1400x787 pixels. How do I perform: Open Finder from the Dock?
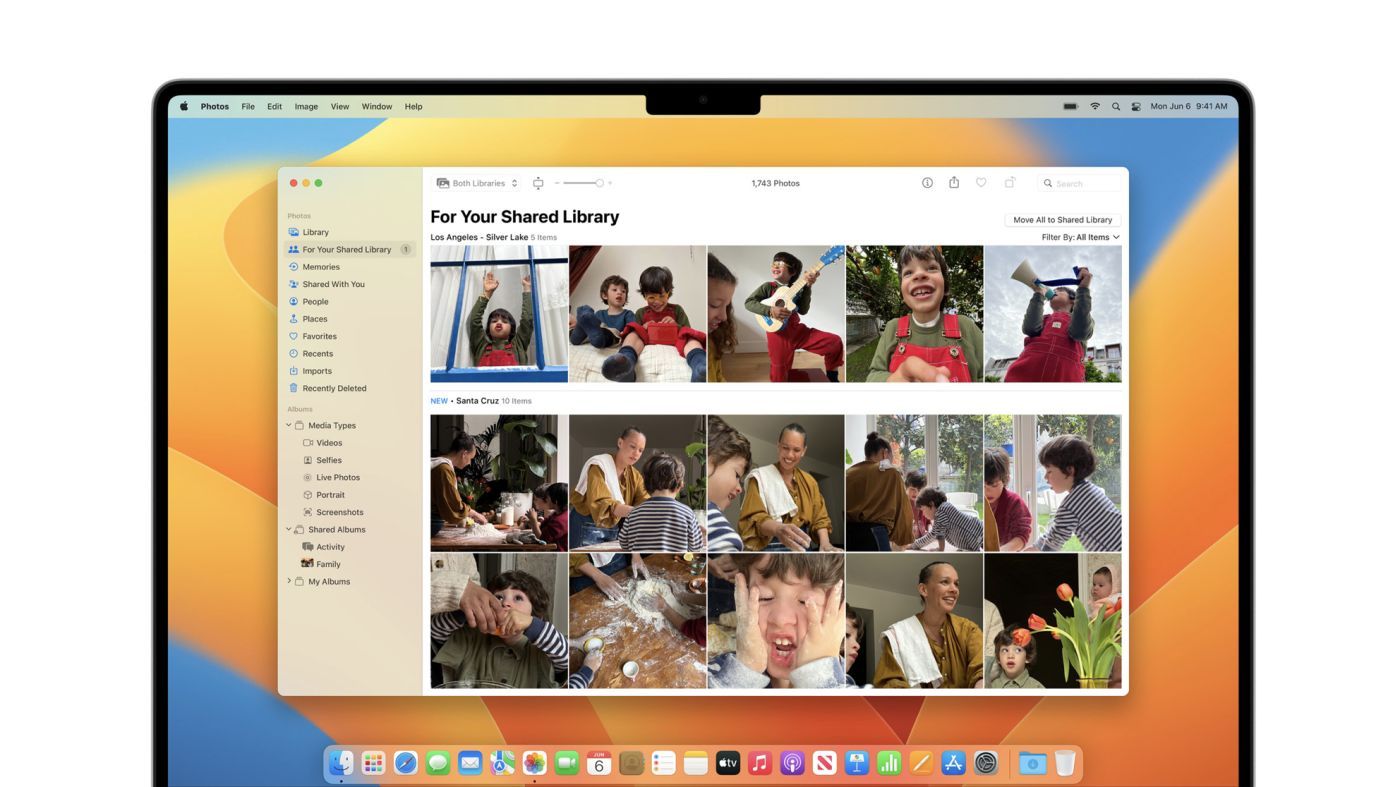point(341,763)
